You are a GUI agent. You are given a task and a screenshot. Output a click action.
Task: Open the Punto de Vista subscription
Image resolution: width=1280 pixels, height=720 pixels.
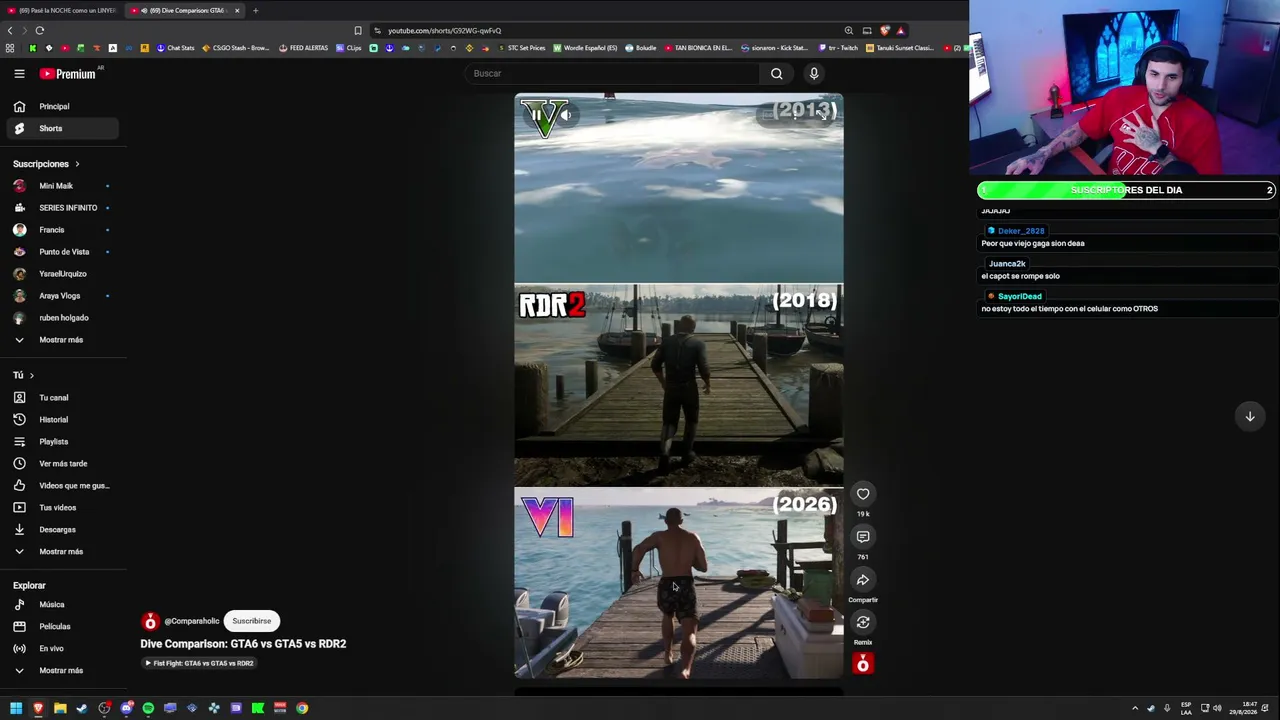coord(64,252)
